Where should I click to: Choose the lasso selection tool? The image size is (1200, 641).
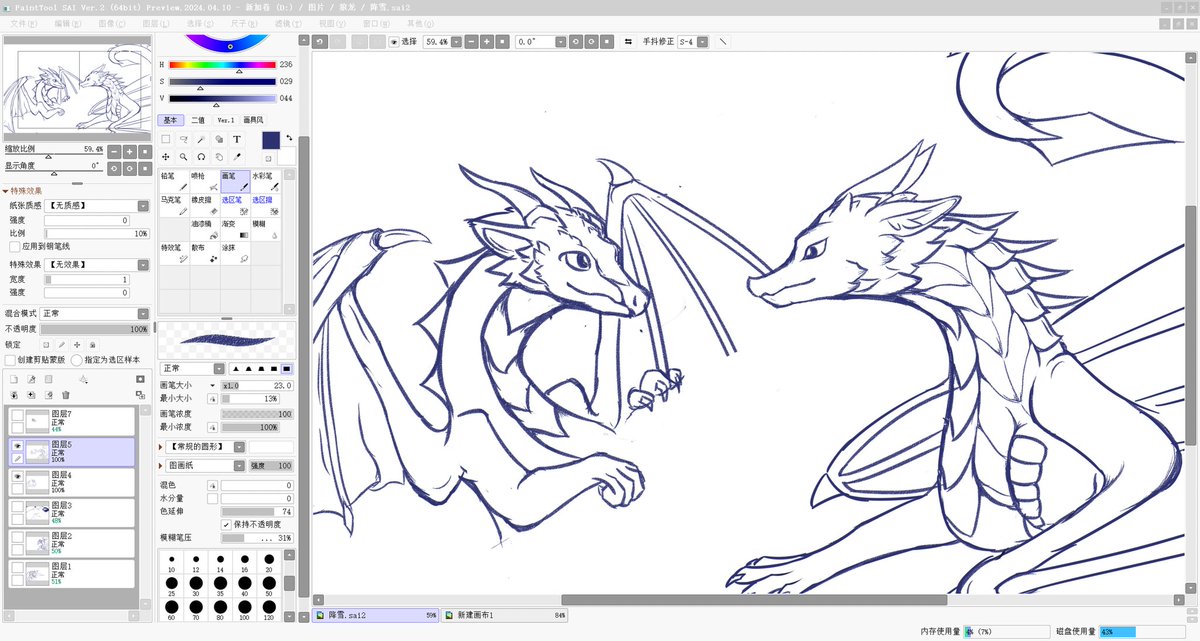tap(184, 140)
